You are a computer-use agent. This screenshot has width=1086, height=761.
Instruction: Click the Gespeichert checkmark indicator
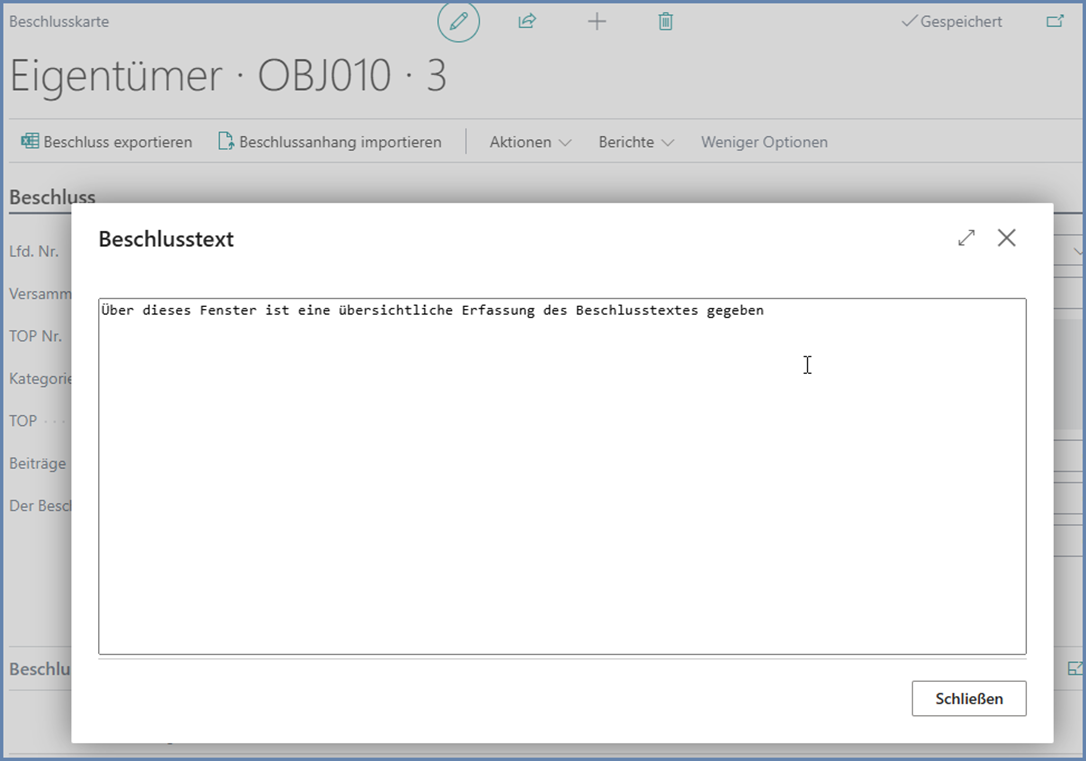(949, 21)
